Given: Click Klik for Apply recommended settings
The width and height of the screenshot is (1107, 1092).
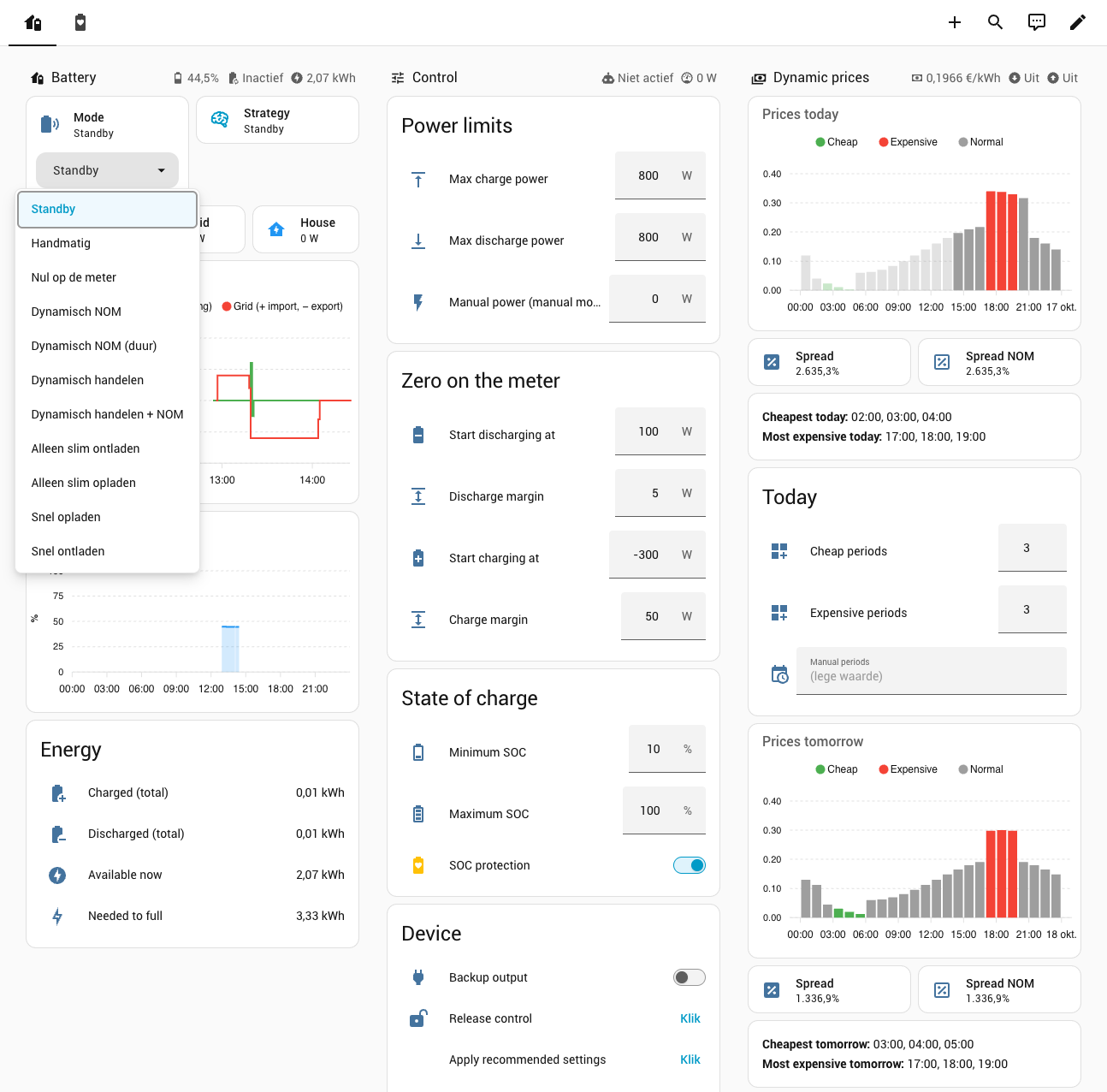Looking at the screenshot, I should (x=690, y=1059).
